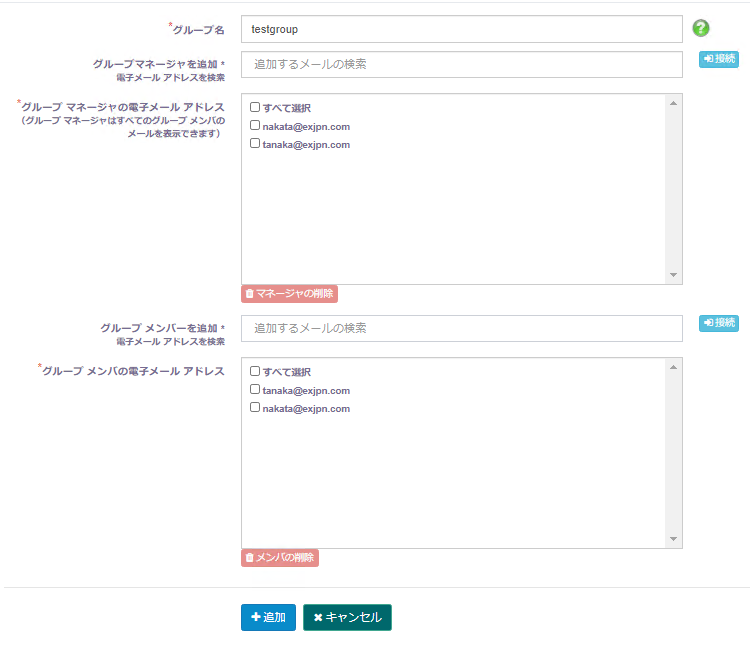Check nakata@exjpn.com in the manager list
Image resolution: width=750 pixels, height=647 pixels.
point(255,125)
